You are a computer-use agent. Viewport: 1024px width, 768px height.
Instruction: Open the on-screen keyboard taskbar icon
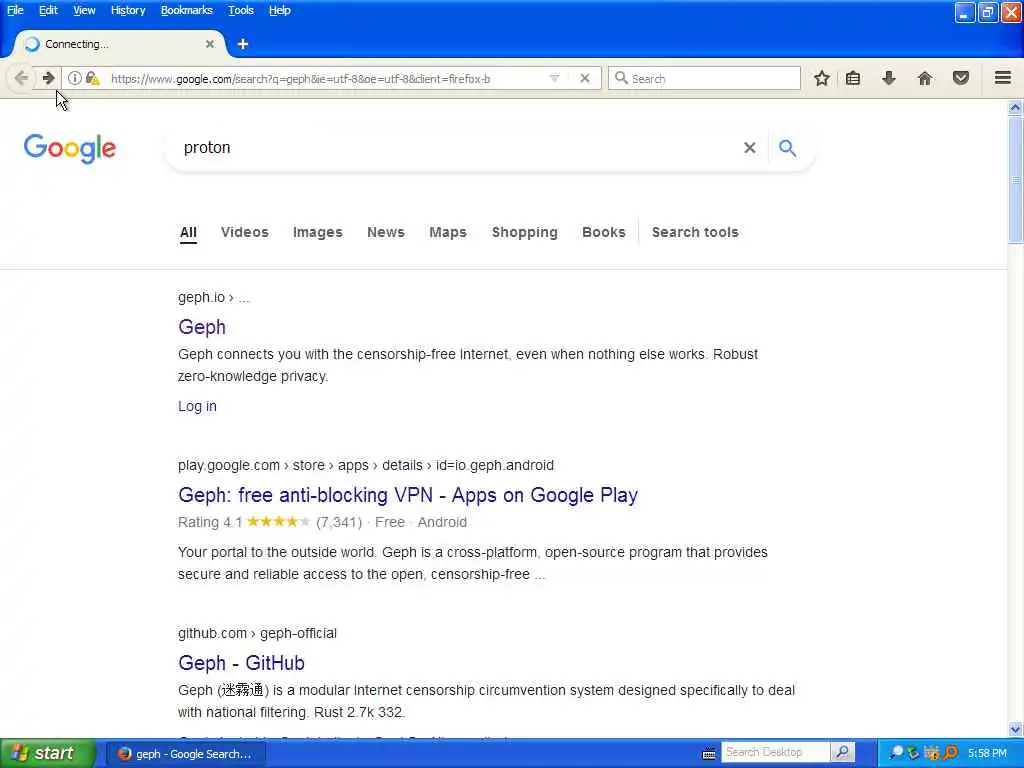coord(709,754)
